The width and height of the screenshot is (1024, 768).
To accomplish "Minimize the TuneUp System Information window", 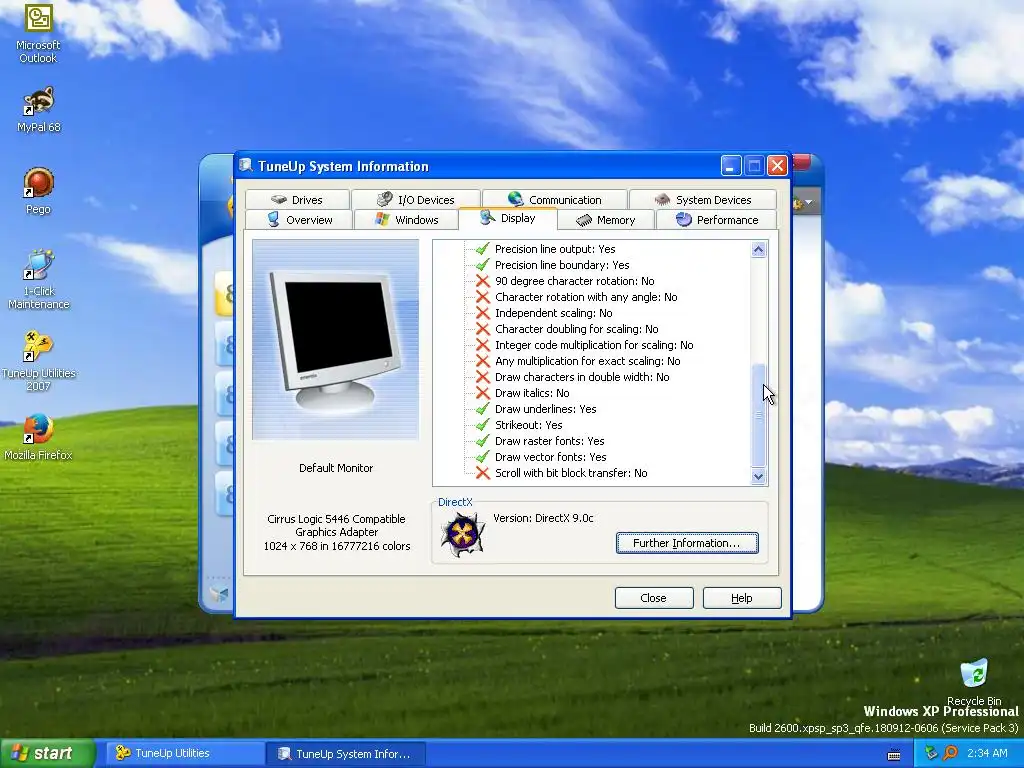I will [x=731, y=166].
